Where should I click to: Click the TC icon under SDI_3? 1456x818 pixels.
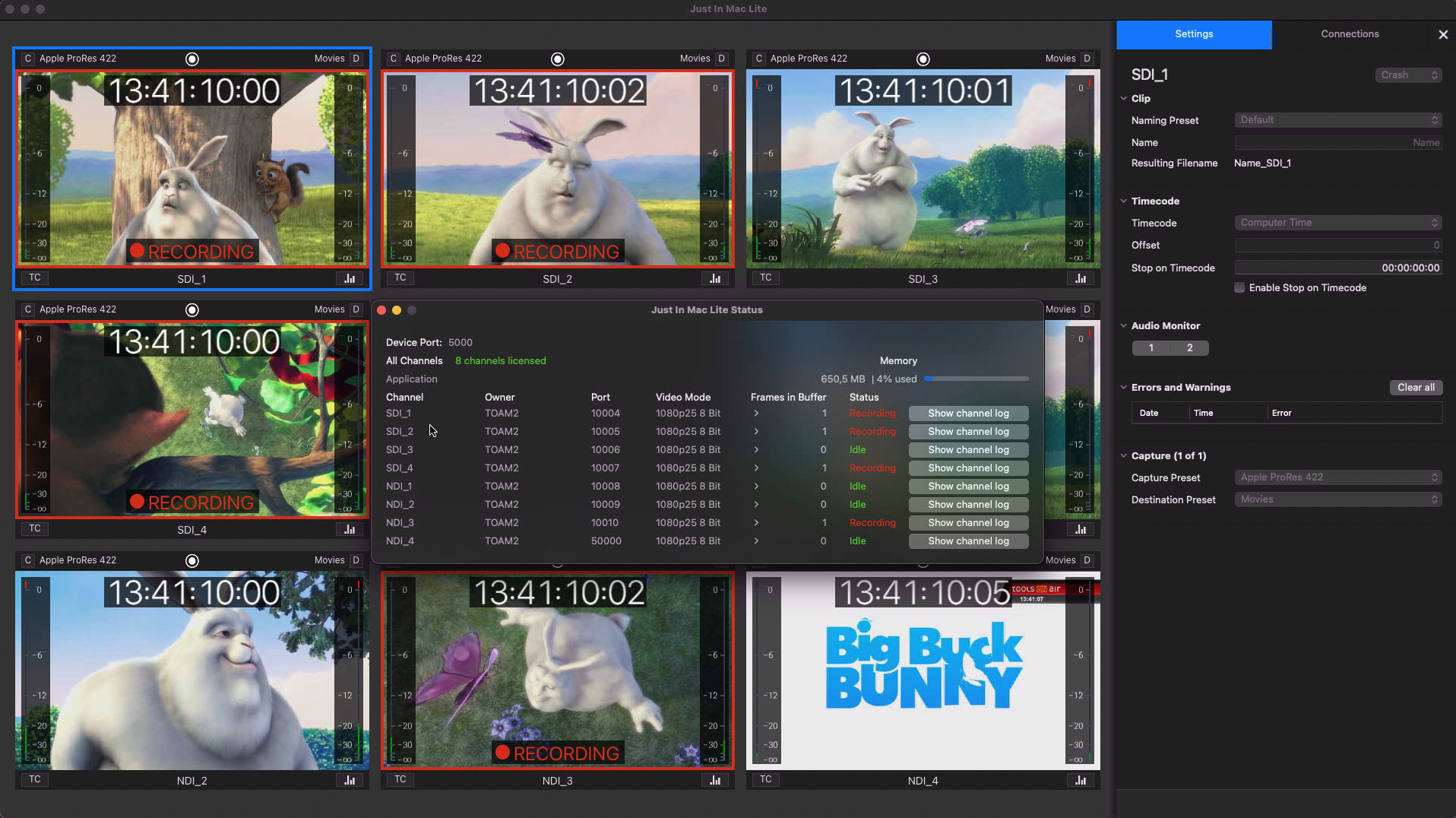click(x=765, y=277)
